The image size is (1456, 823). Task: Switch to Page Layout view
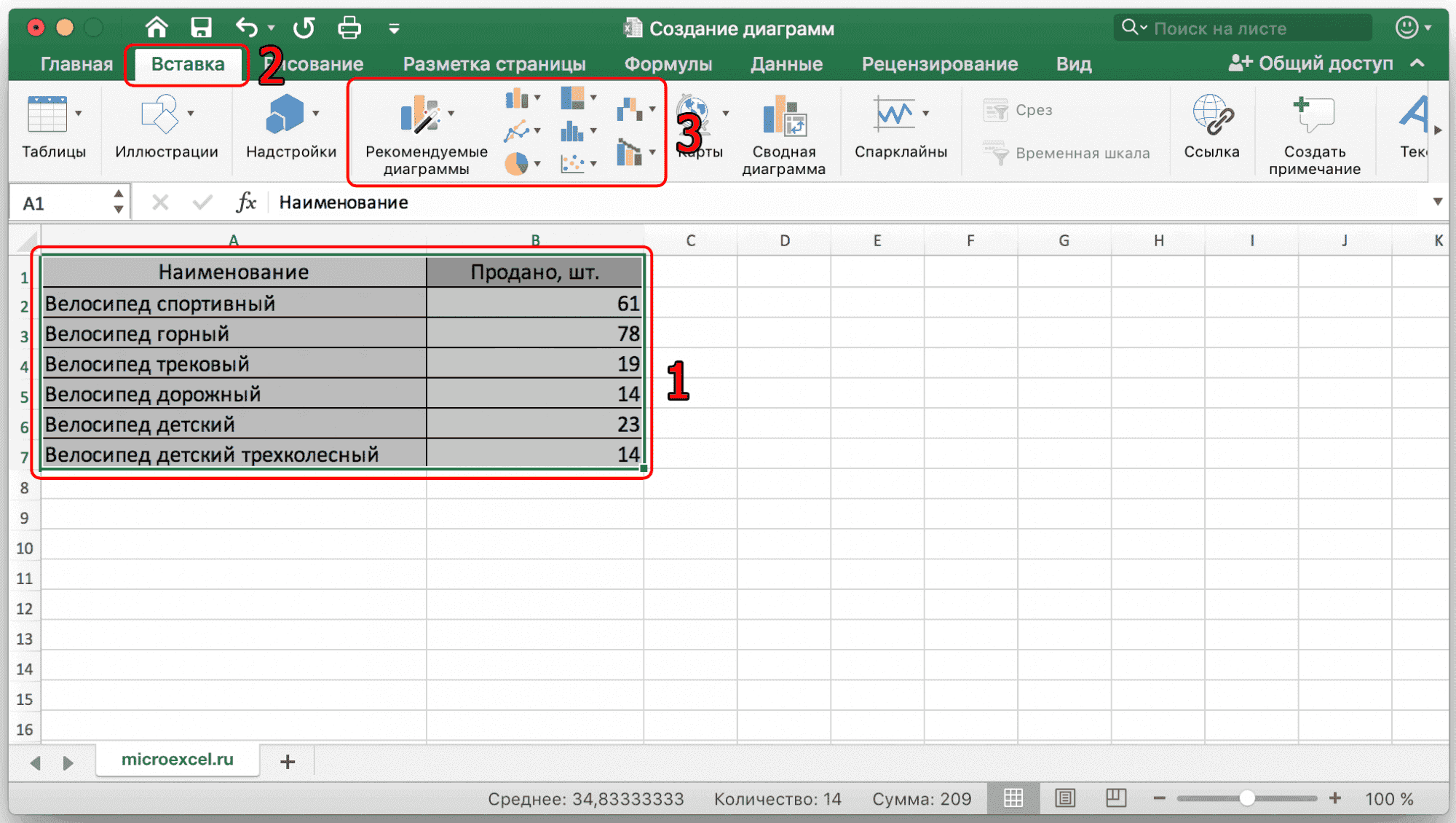1065,798
